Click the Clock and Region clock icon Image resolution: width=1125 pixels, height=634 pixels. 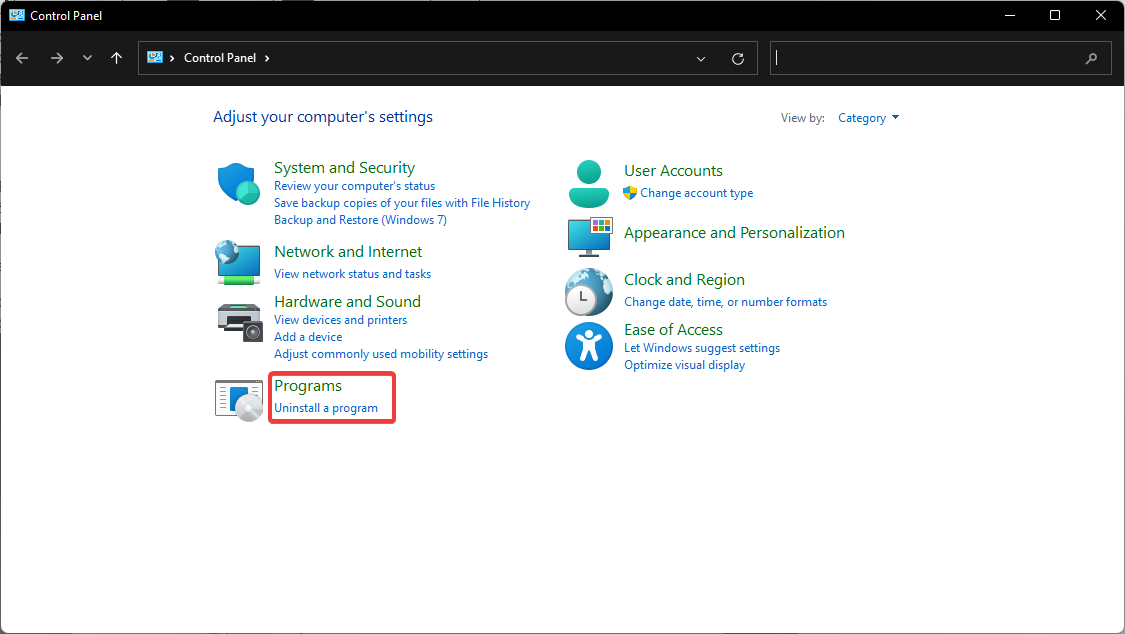(x=588, y=291)
